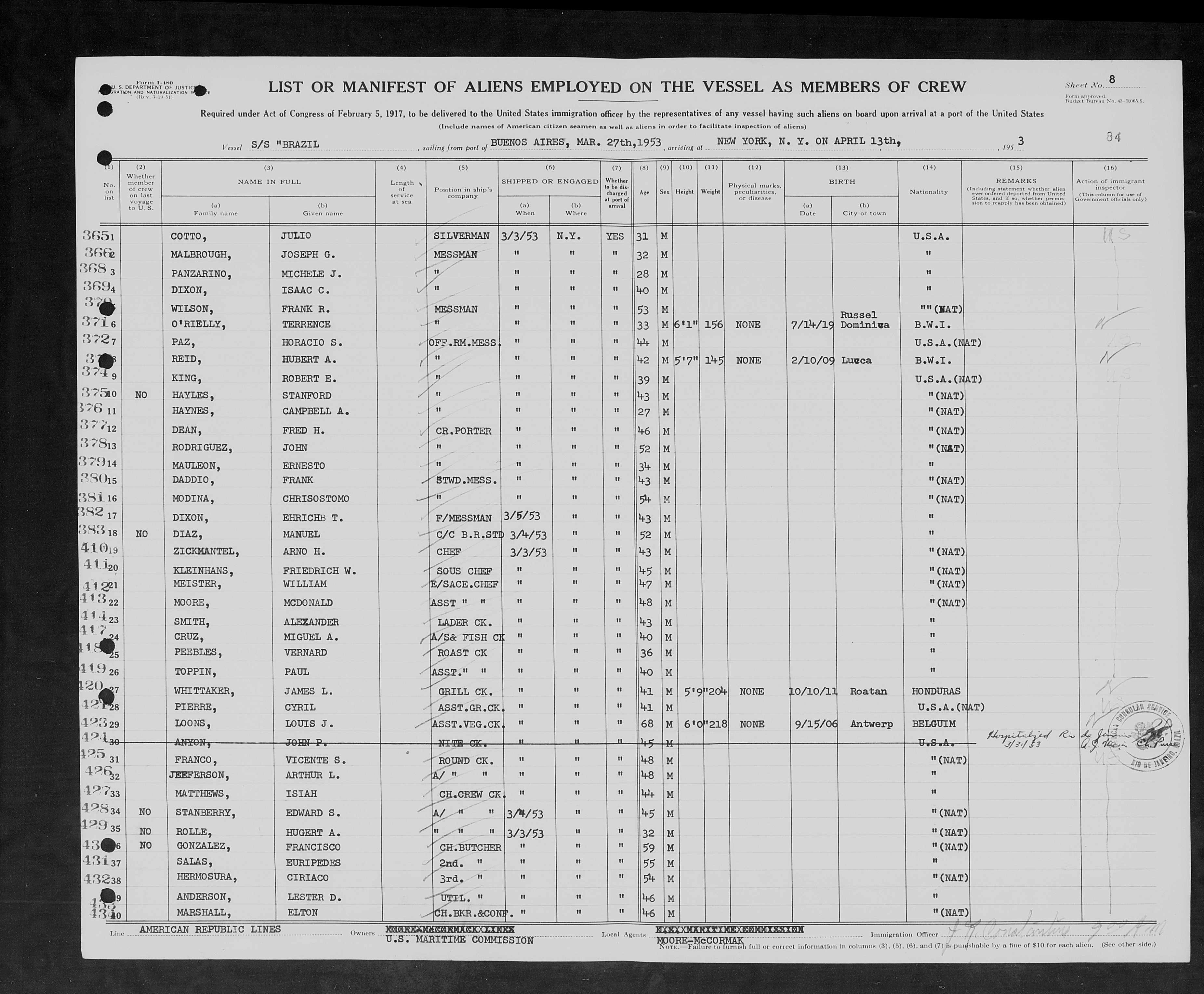
Task: Click the position LADER CK.
Action: click(465, 622)
